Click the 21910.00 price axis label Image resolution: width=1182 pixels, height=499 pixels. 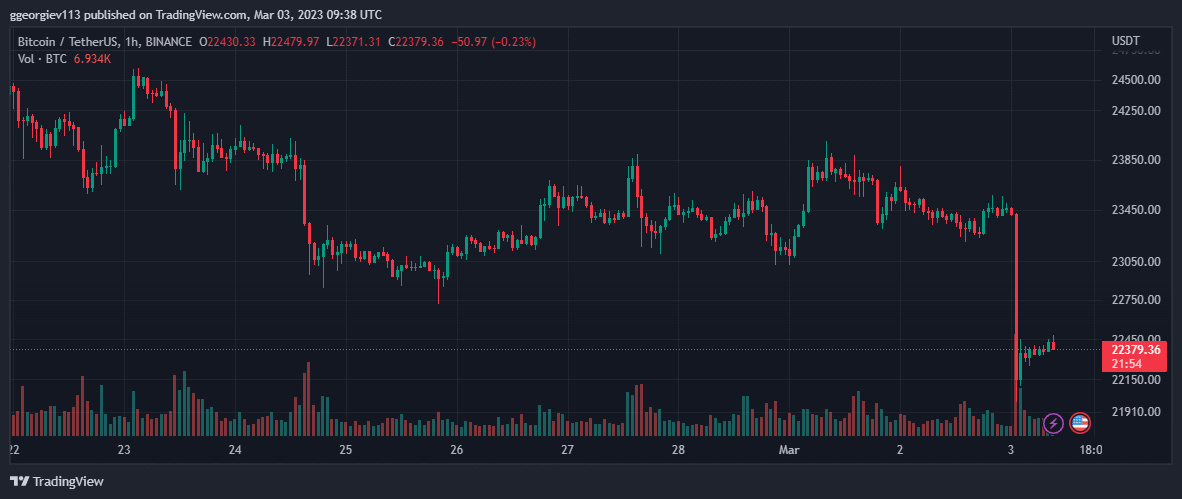1135,412
